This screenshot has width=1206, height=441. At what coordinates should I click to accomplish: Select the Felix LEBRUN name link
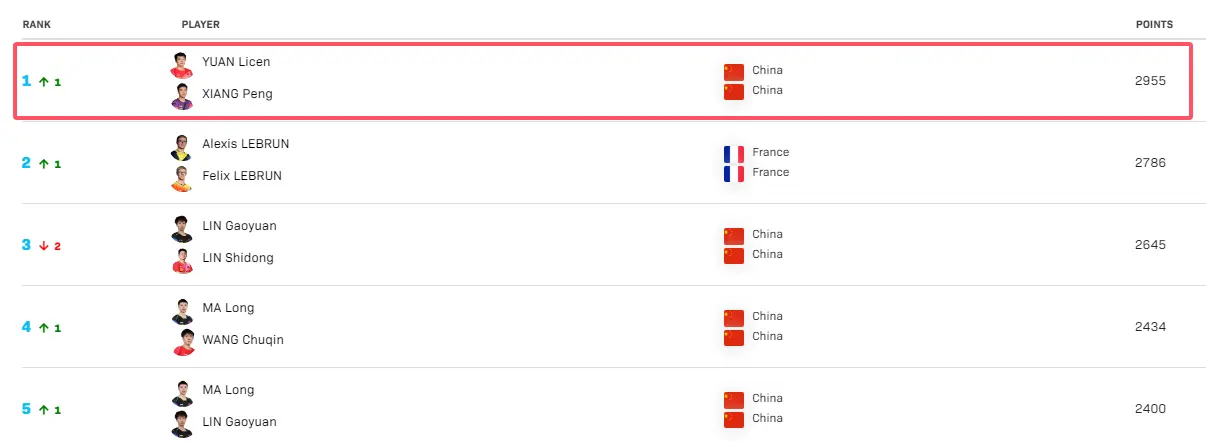click(x=242, y=176)
